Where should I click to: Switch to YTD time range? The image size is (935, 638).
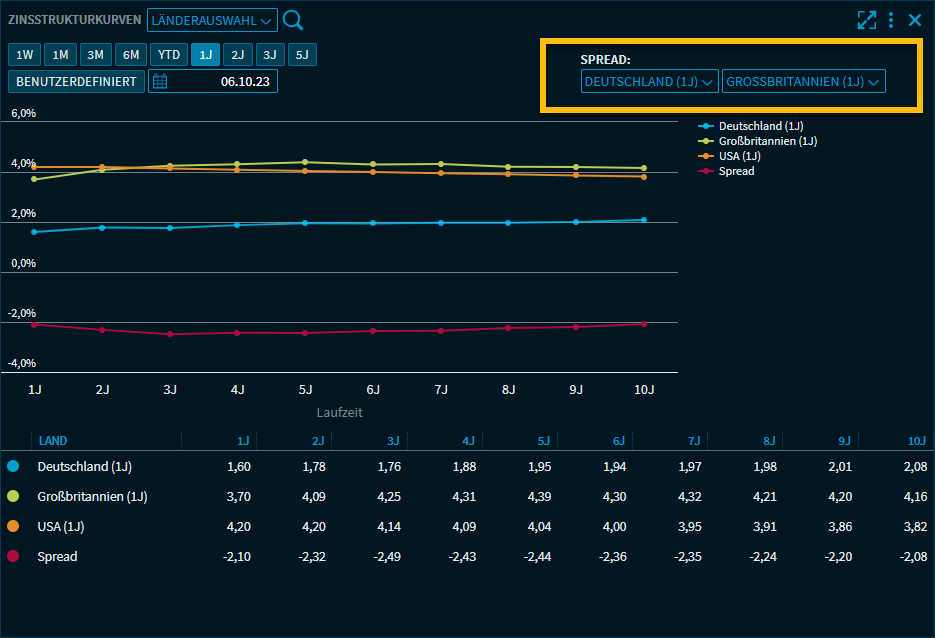tap(169, 55)
